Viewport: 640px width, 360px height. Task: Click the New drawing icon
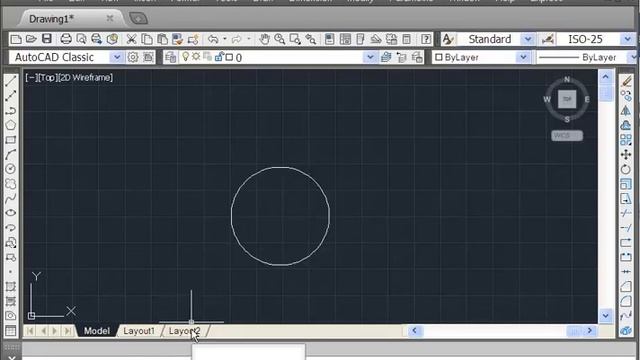pos(16,39)
